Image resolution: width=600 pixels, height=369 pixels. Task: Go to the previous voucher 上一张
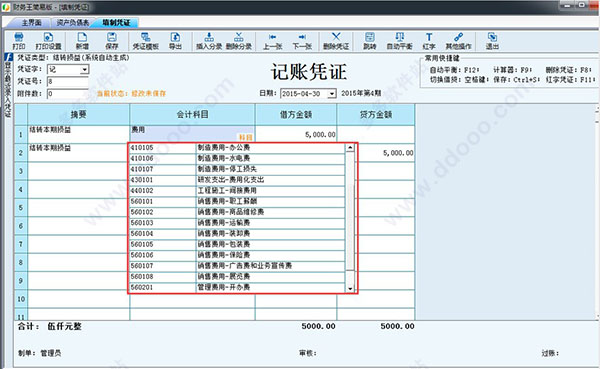(272, 41)
